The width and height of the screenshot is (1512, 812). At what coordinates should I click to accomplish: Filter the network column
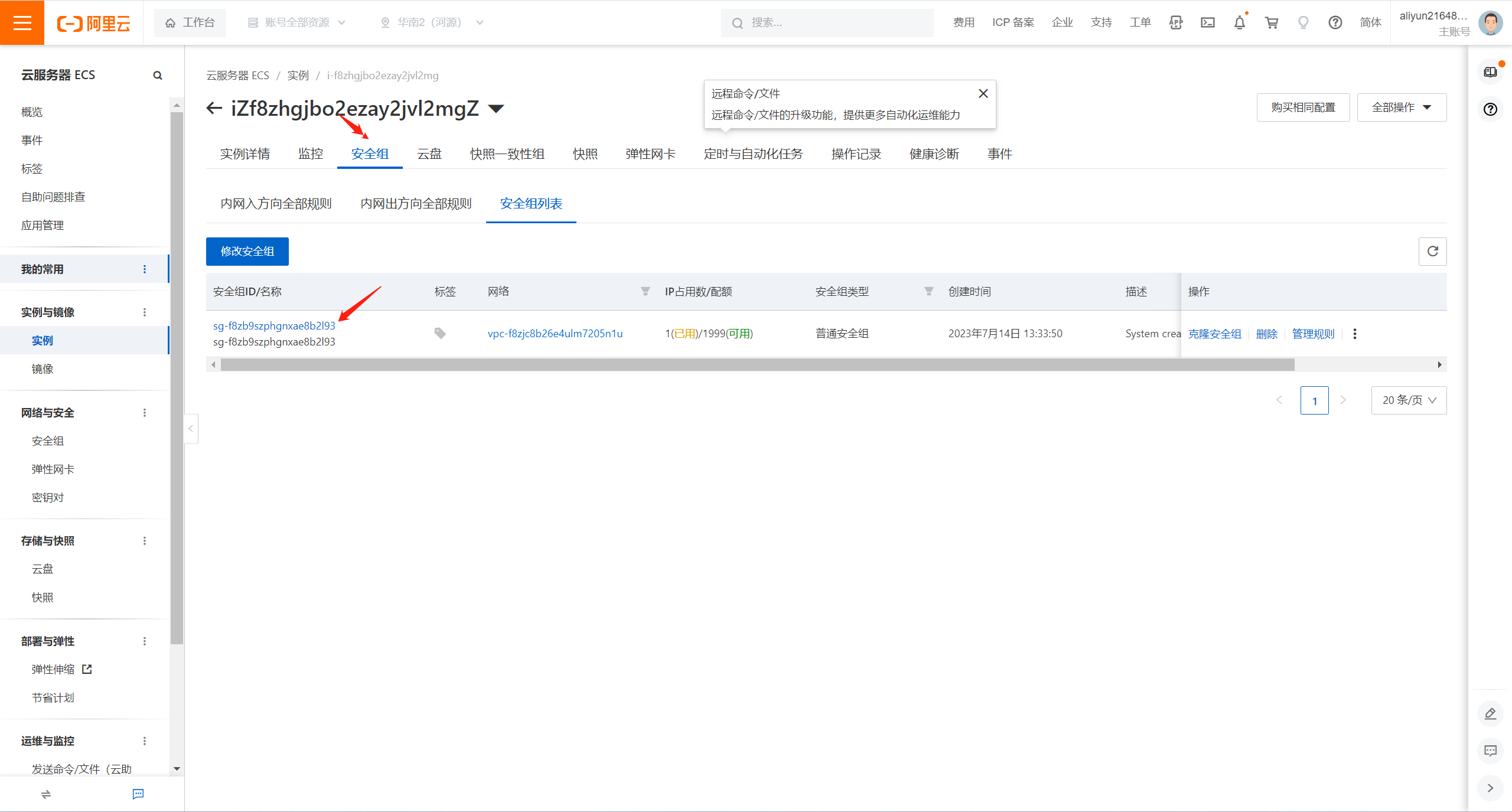click(645, 291)
